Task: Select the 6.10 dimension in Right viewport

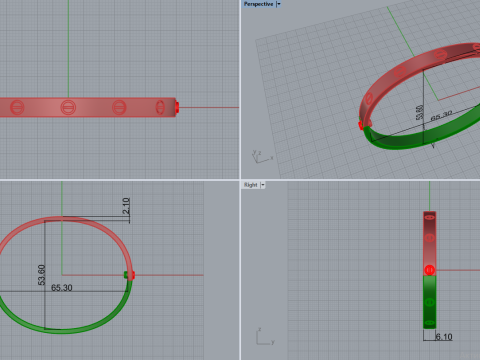Action: click(444, 337)
